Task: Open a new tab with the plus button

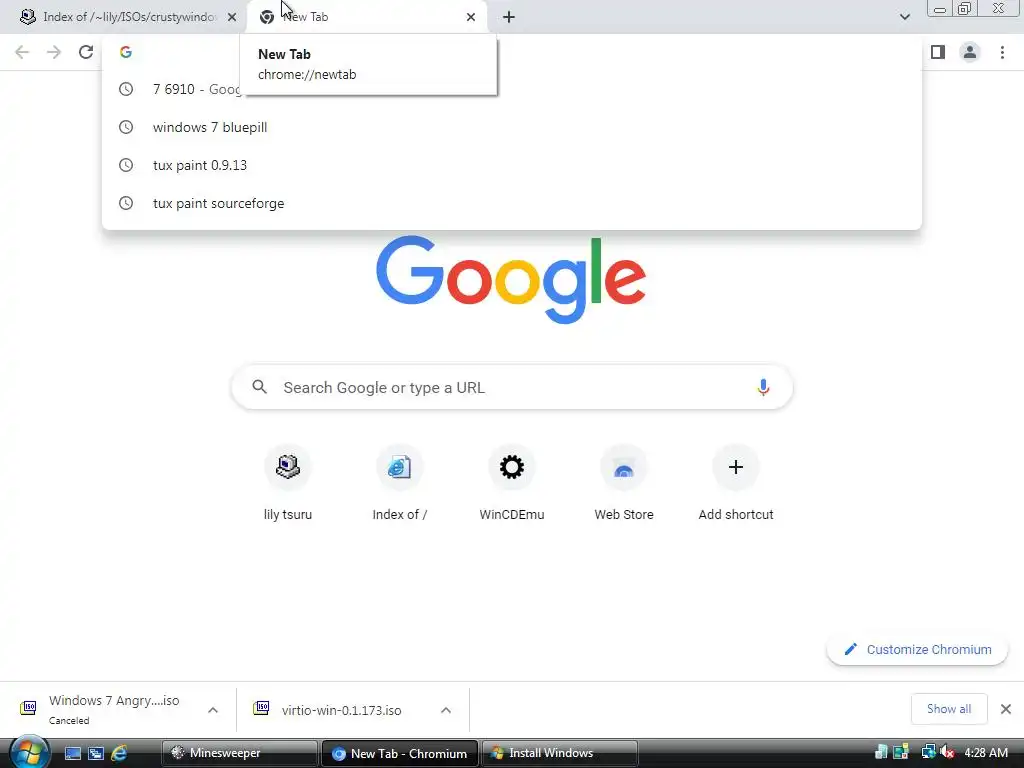Action: tap(509, 17)
